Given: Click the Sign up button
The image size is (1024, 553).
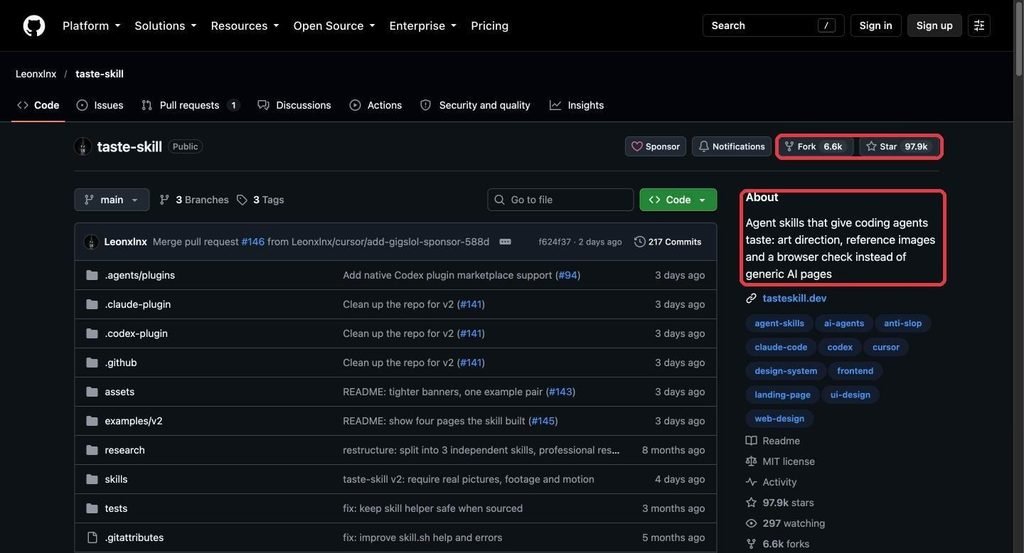Looking at the screenshot, I should click(x=934, y=25).
